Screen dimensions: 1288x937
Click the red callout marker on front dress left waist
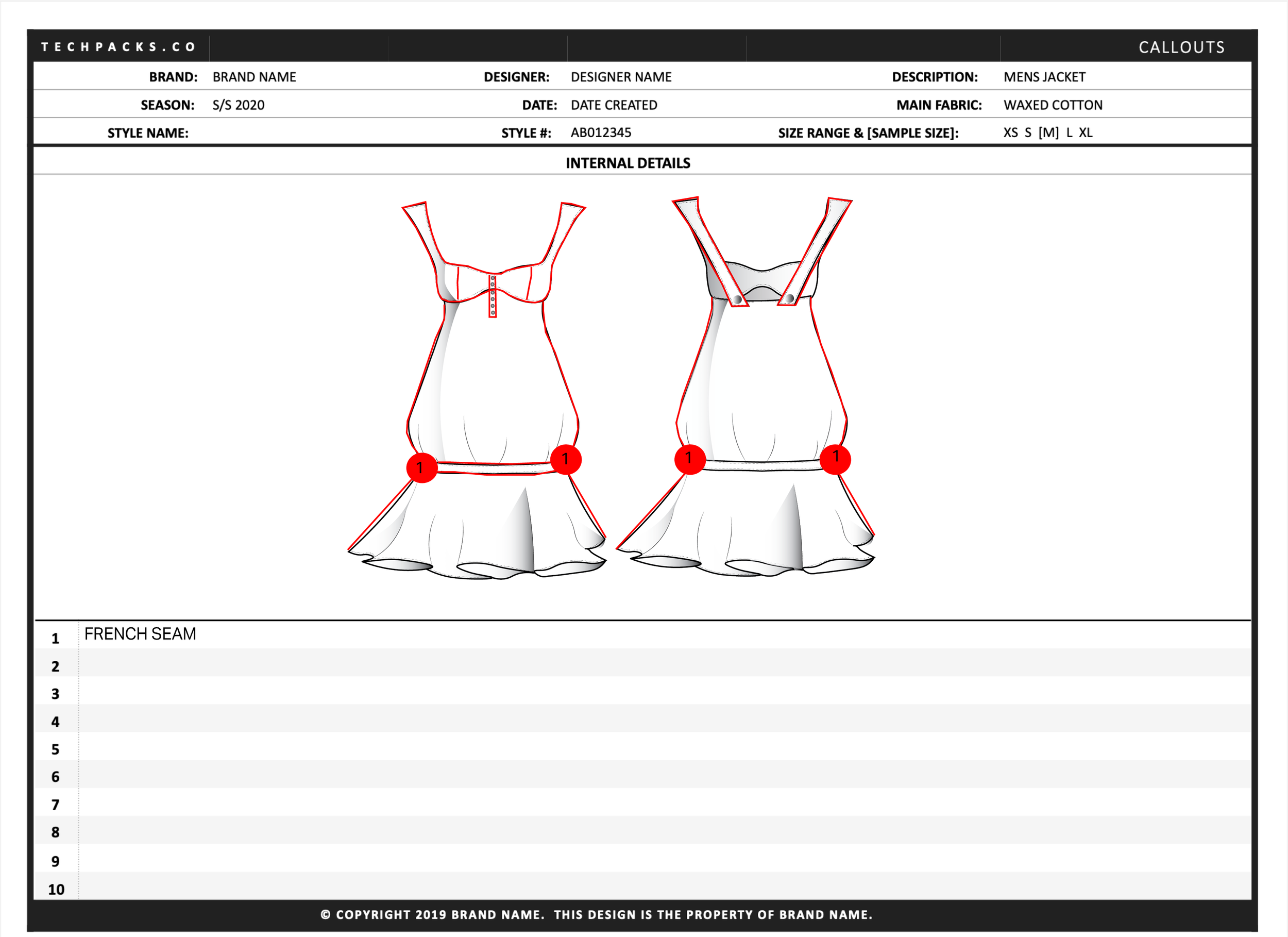pyautogui.click(x=421, y=467)
